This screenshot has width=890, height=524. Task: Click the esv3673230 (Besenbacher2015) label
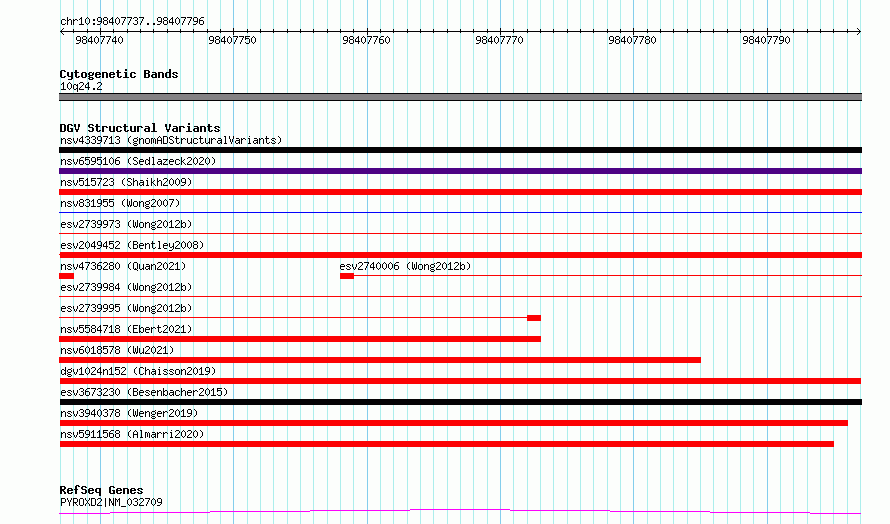pos(144,392)
